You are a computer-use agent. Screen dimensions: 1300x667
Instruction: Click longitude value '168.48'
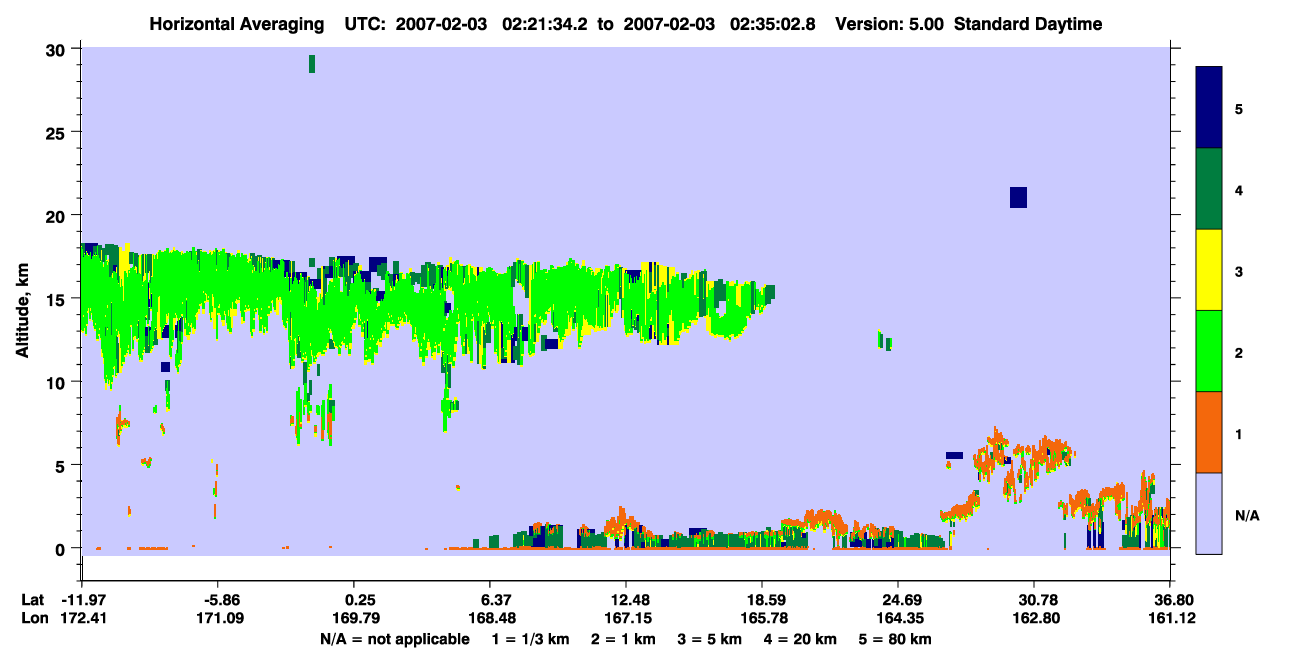click(492, 618)
